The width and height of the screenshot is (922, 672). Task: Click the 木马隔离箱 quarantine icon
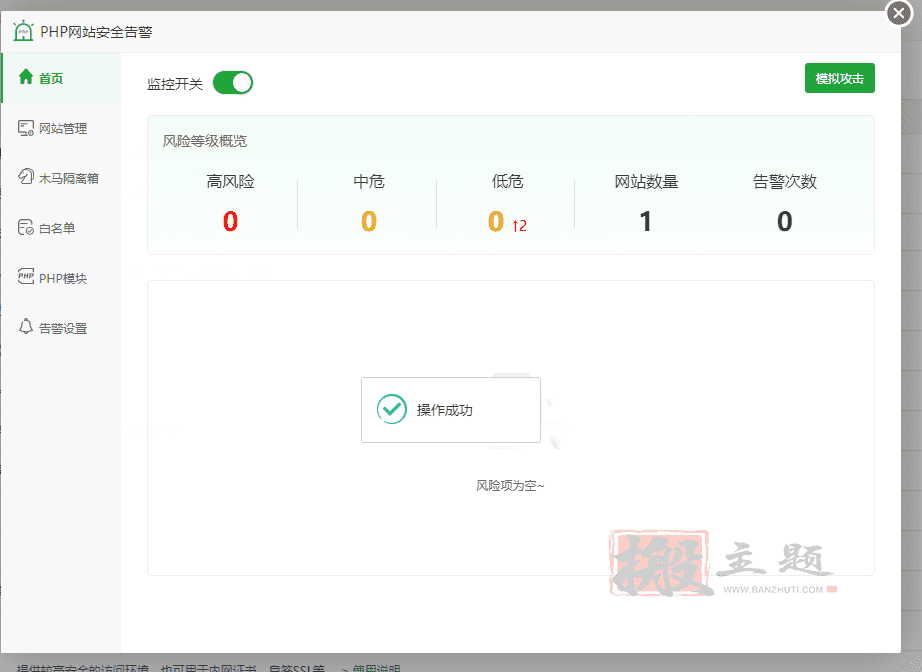tap(25, 177)
